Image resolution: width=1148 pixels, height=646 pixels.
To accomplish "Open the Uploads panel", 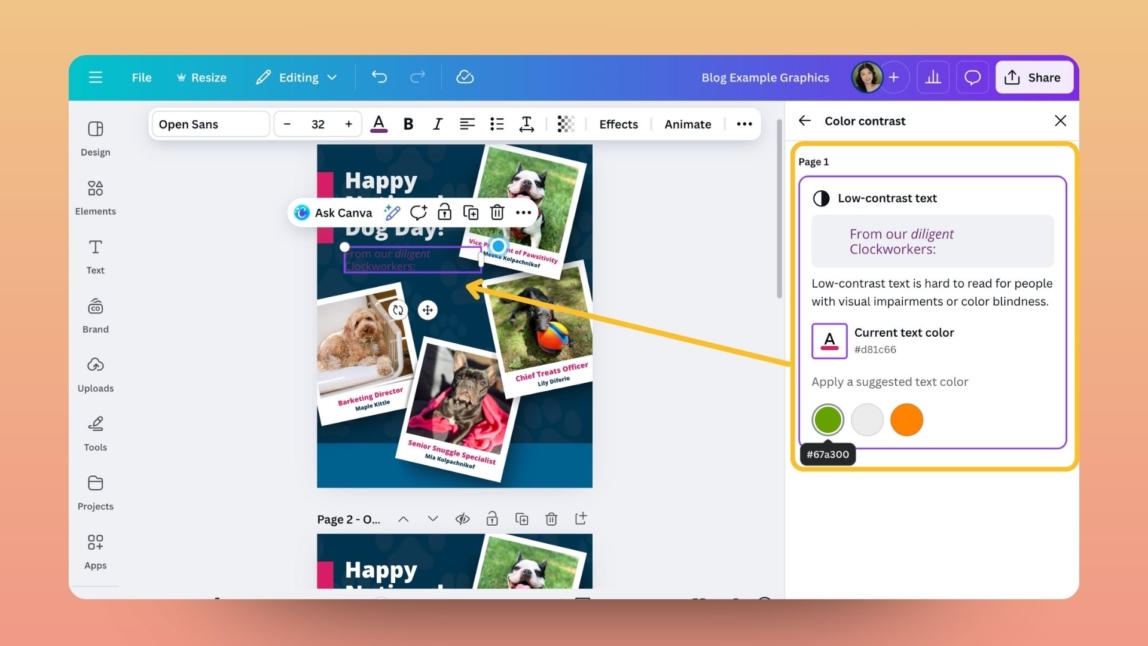I will 95,373.
